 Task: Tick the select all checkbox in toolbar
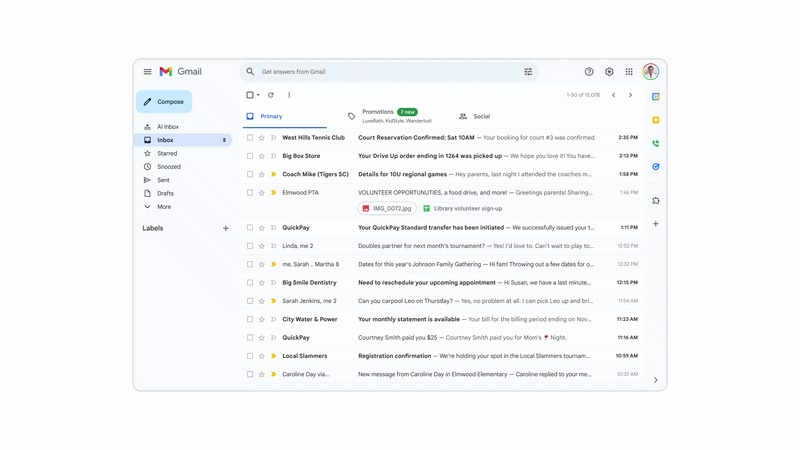click(x=249, y=95)
